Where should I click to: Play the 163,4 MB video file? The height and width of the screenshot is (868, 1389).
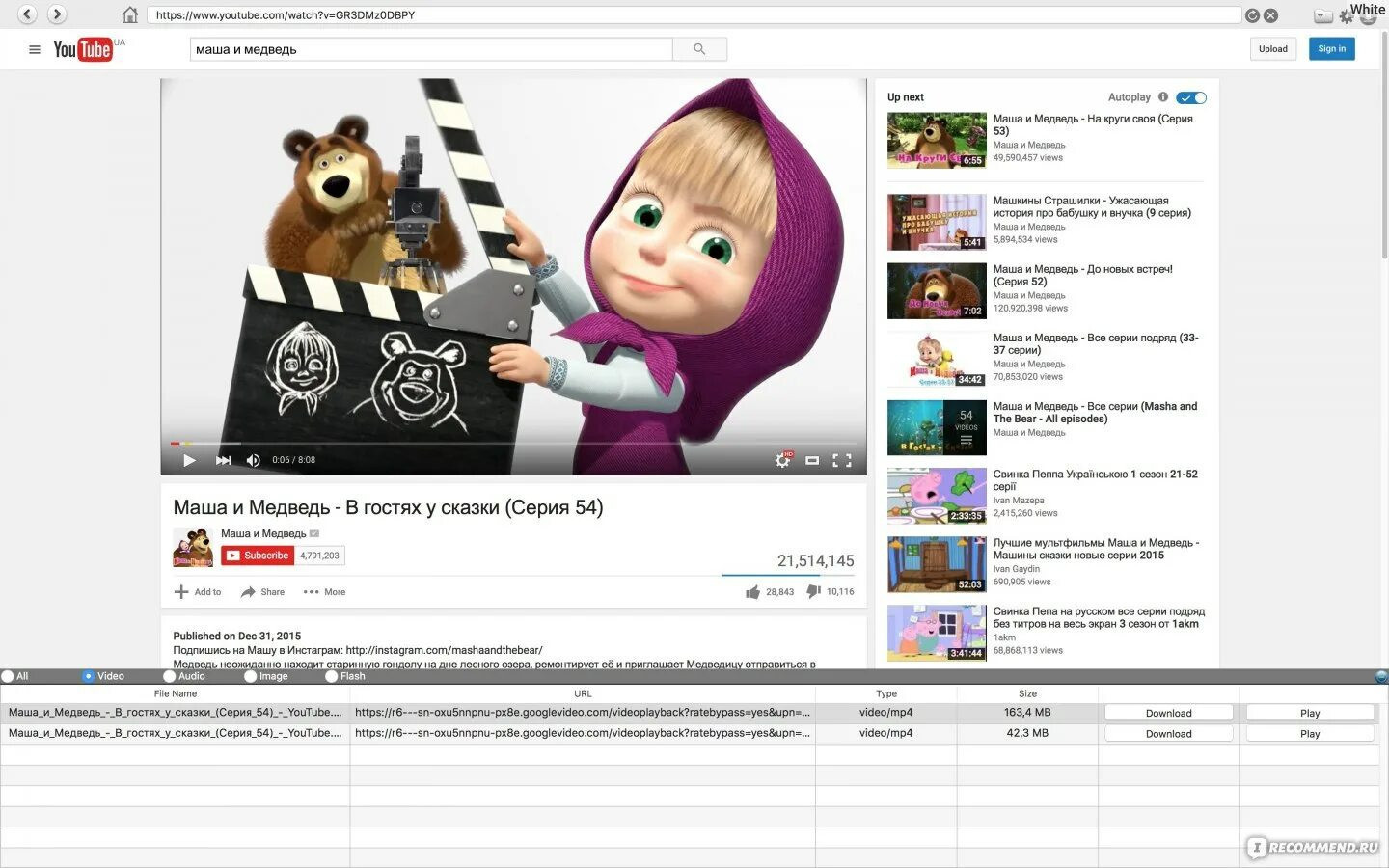[x=1310, y=713]
